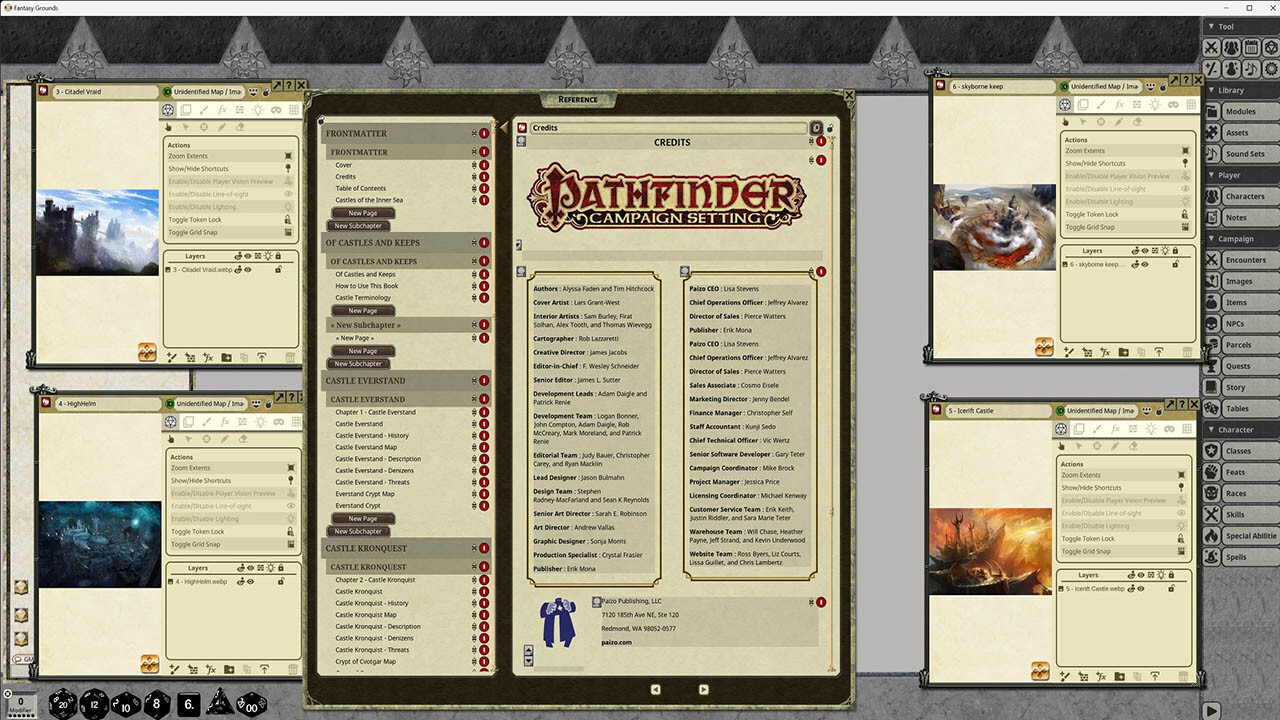Image resolution: width=1280 pixels, height=720 pixels.
Task: Select Castle Everstand - History page
Action: (372, 436)
